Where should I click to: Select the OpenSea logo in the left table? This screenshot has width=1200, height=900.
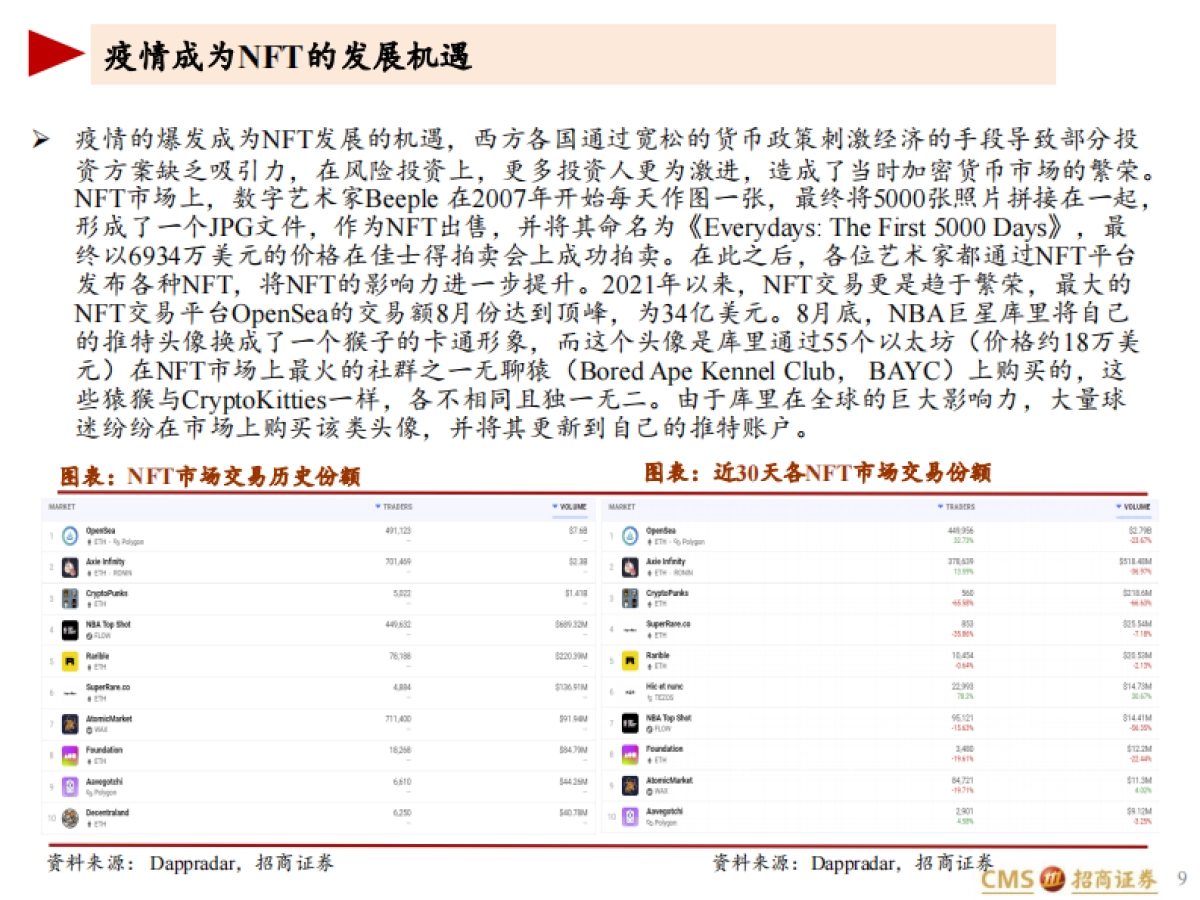click(x=71, y=534)
